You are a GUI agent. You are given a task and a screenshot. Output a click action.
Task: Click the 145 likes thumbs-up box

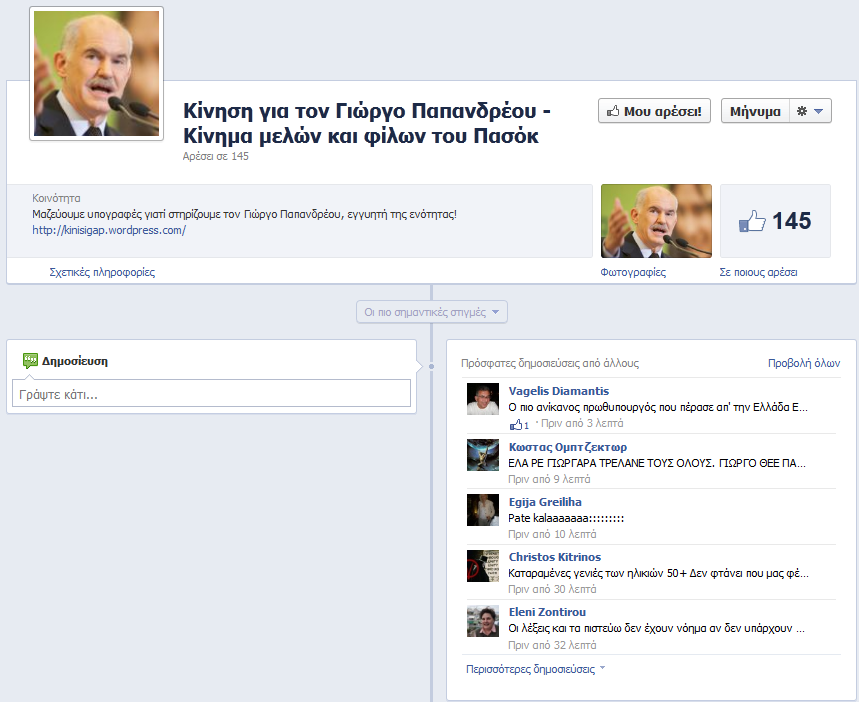775,222
